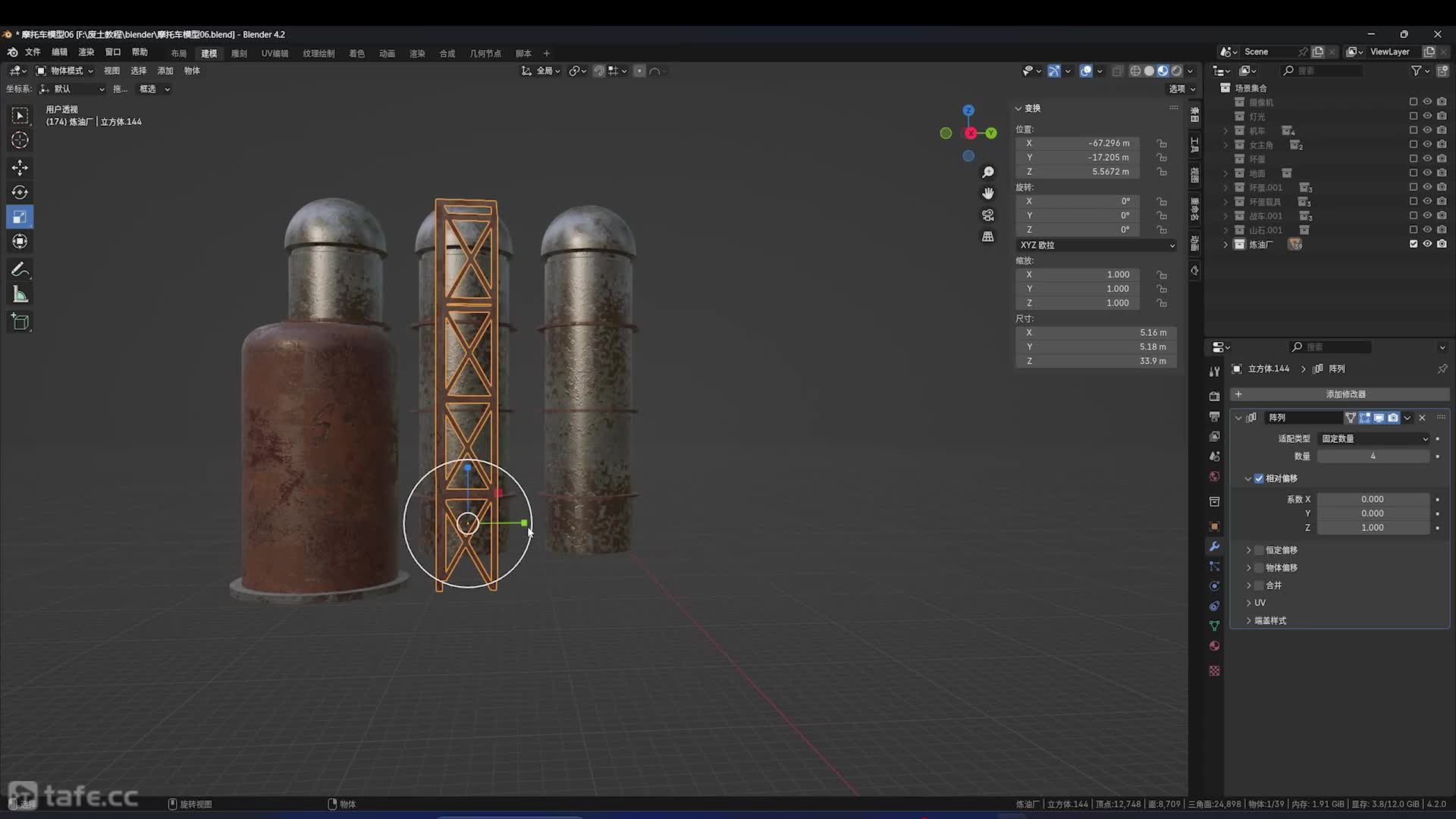
Task: Click the 添加修改器 button
Action: (1339, 394)
